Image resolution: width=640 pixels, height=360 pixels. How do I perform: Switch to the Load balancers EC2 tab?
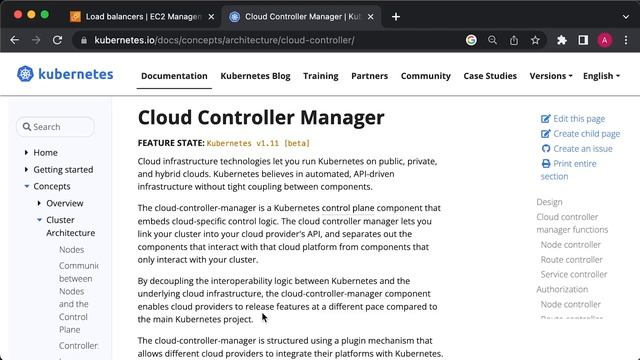click(x=142, y=17)
